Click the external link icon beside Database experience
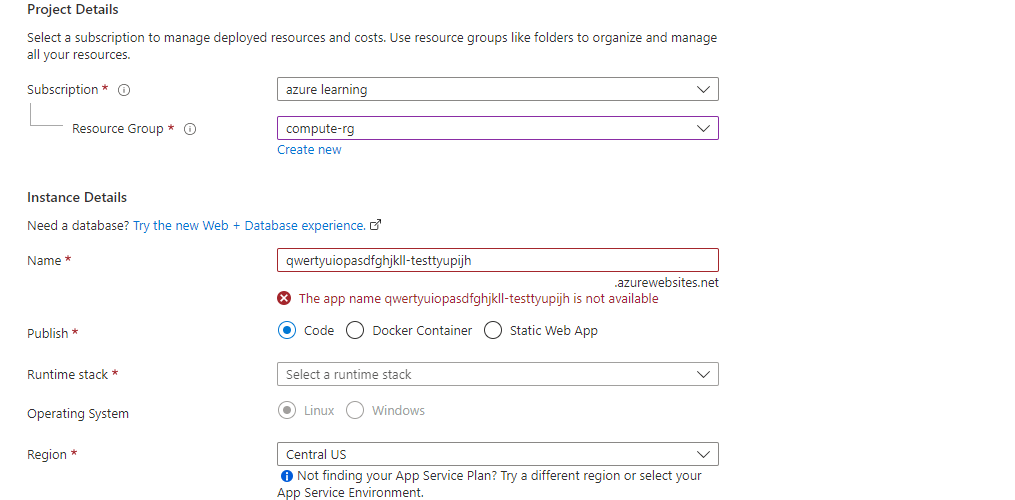 [x=376, y=226]
